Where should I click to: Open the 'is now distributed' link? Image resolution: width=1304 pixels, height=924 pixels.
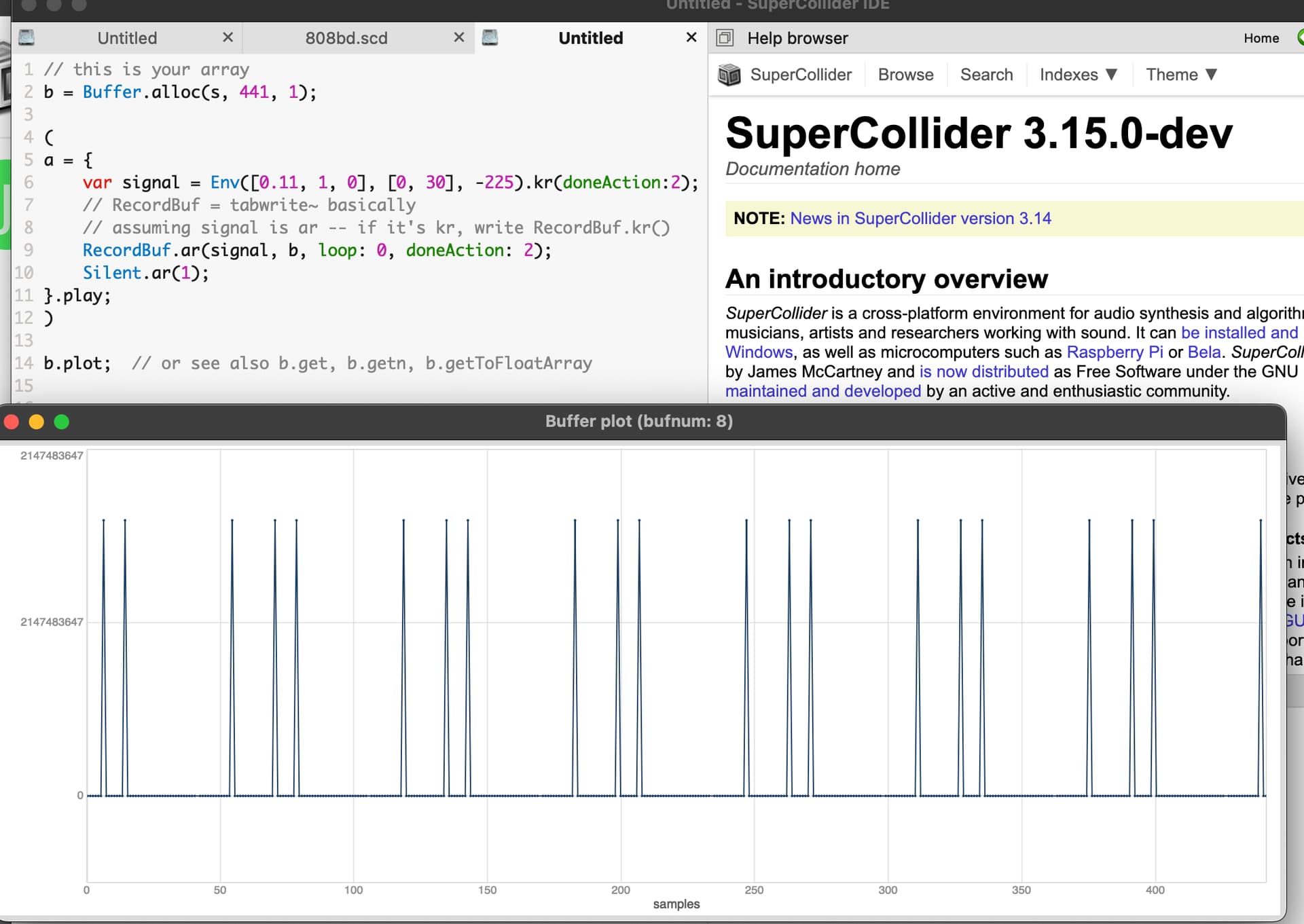[984, 372]
